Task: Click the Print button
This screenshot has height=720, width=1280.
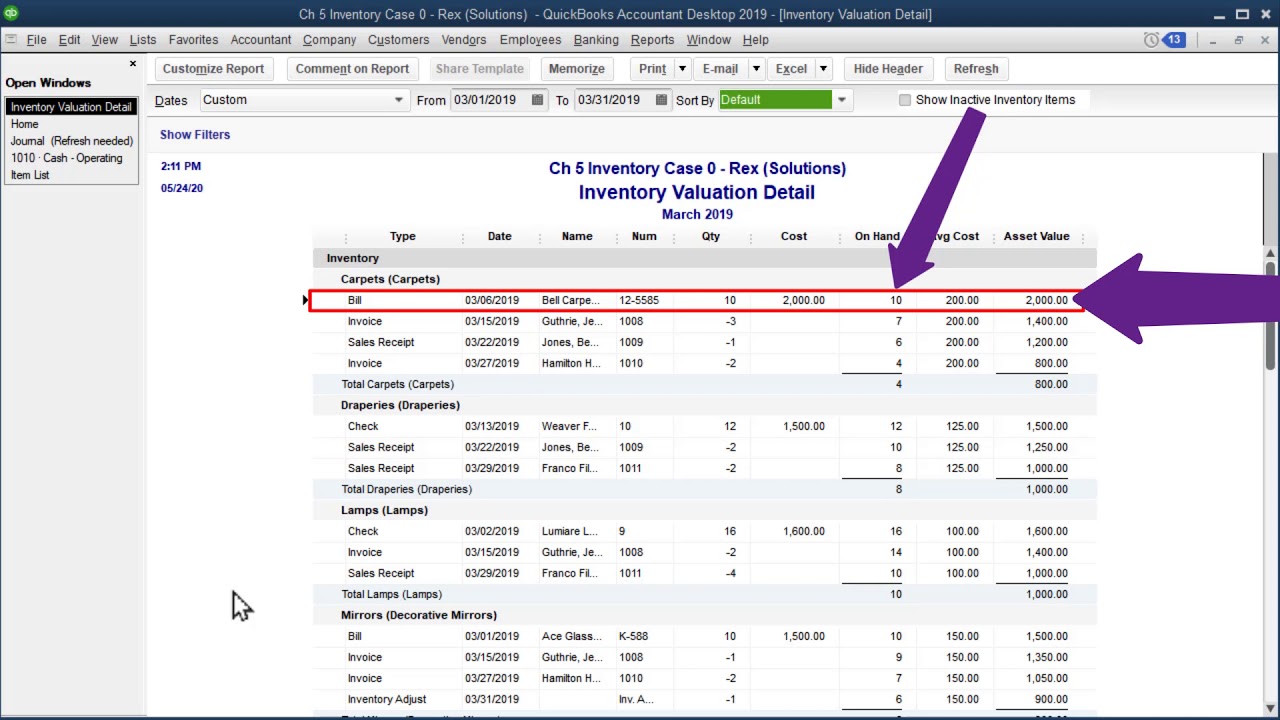Action: (x=652, y=69)
